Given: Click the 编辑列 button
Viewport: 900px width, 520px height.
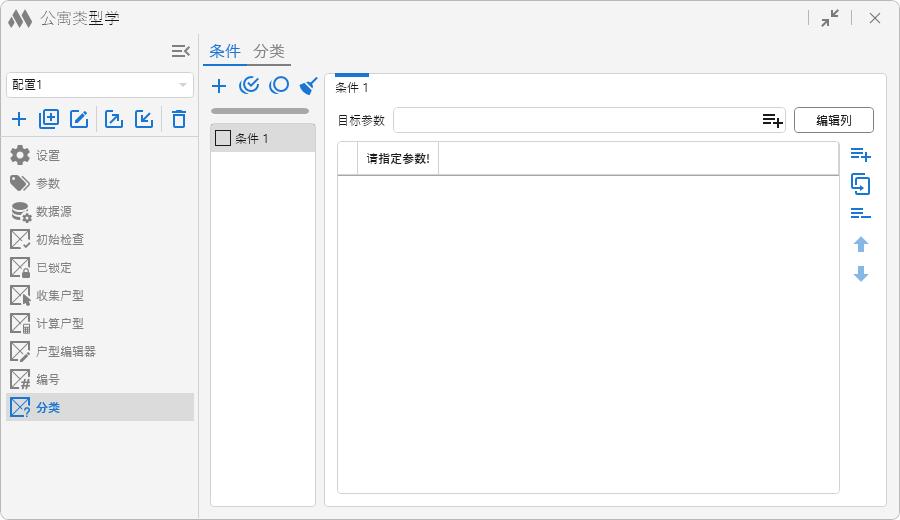Looking at the screenshot, I should click(x=834, y=121).
